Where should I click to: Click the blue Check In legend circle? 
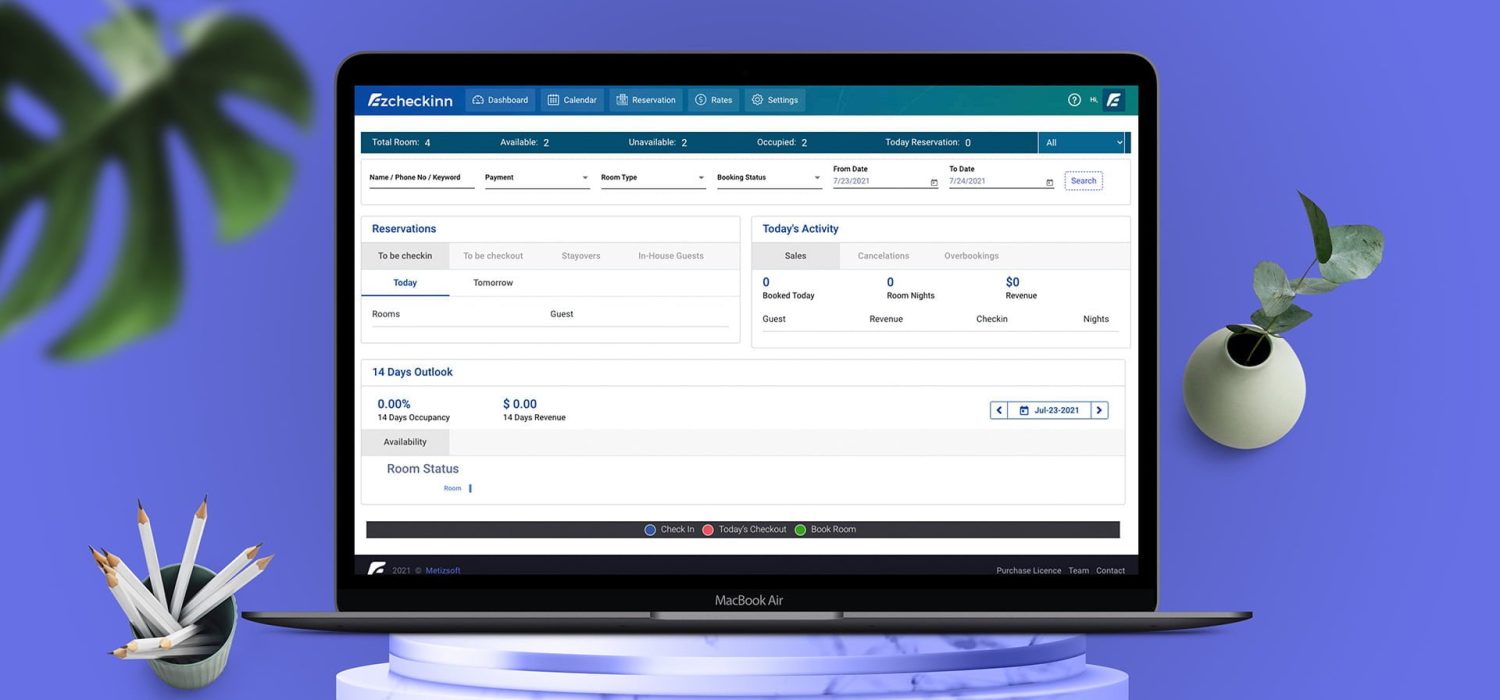tap(650, 530)
